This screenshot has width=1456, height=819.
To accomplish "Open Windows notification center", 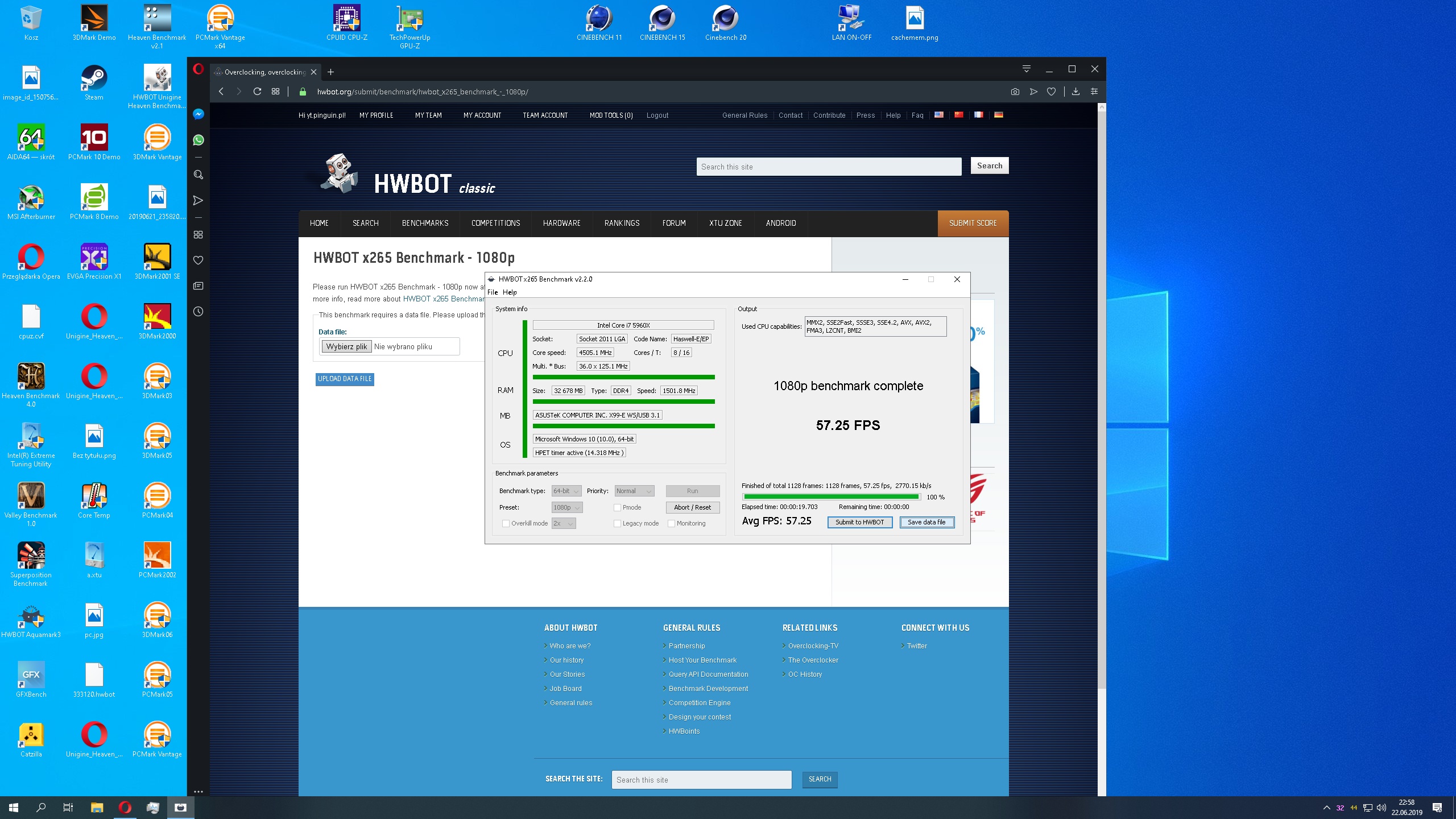I will click(x=1437, y=808).
